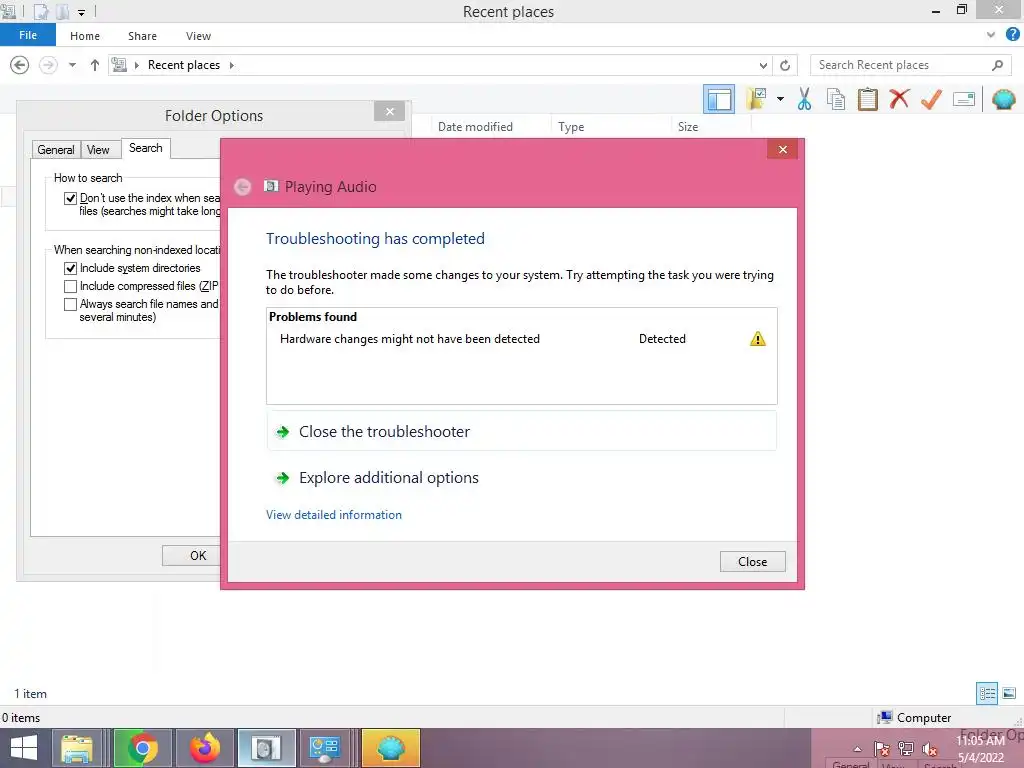Click the Paste clipboard icon
Image resolution: width=1024 pixels, height=768 pixels.
pos(867,99)
